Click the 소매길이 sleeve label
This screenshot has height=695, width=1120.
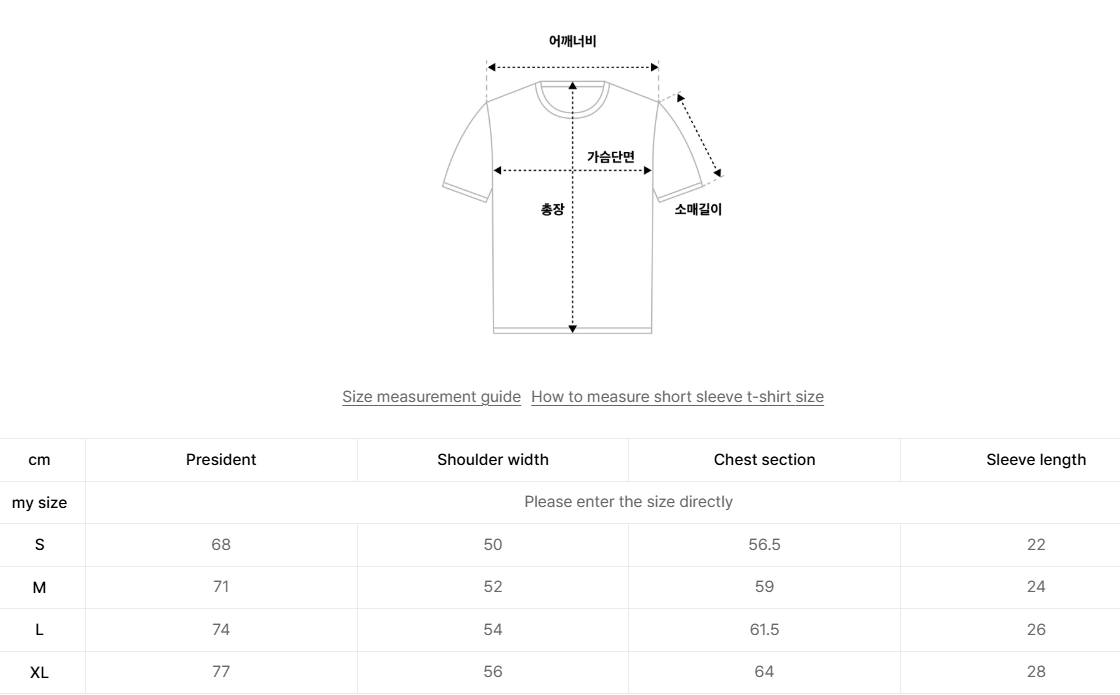click(x=698, y=209)
